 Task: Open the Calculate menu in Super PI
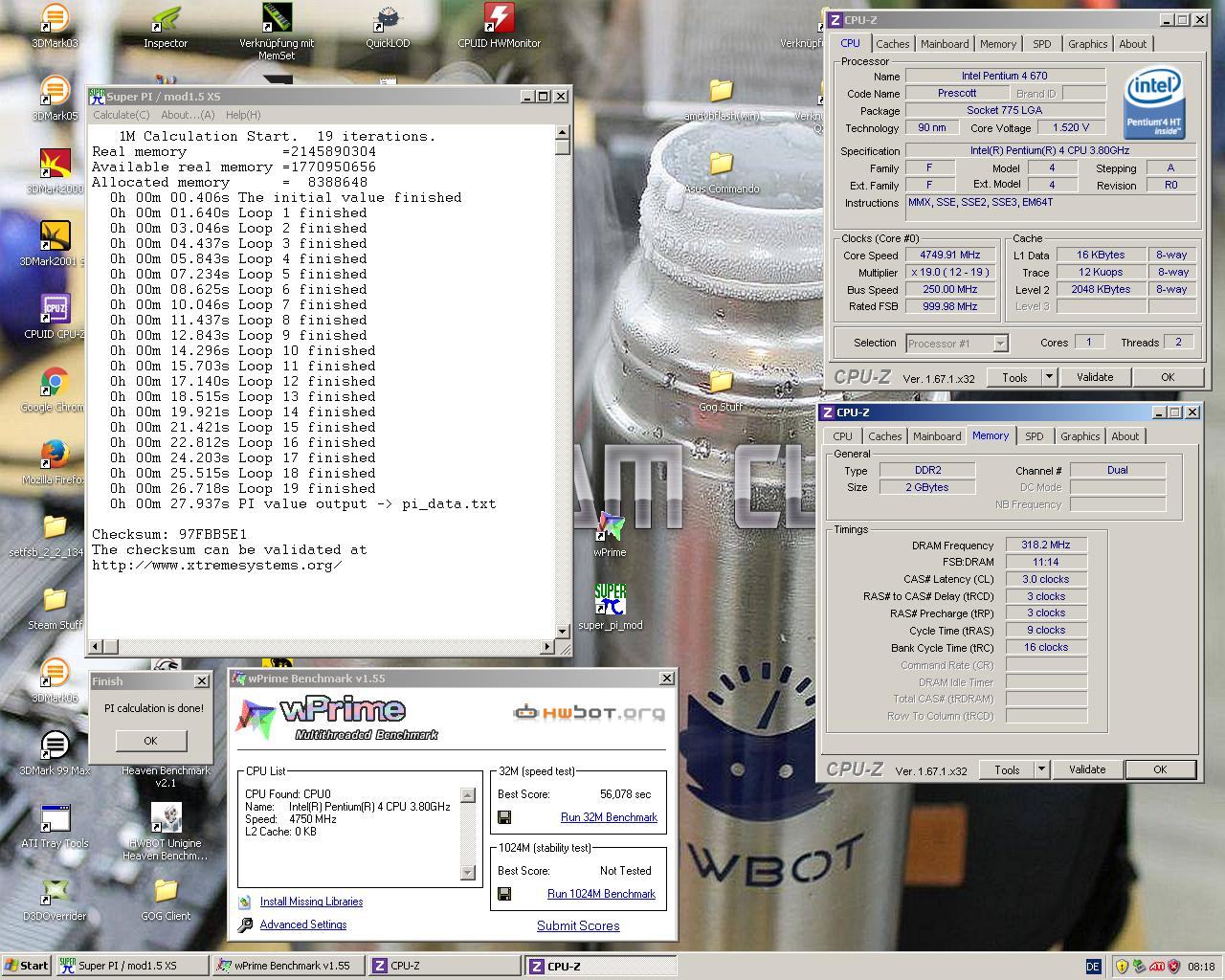pos(121,115)
